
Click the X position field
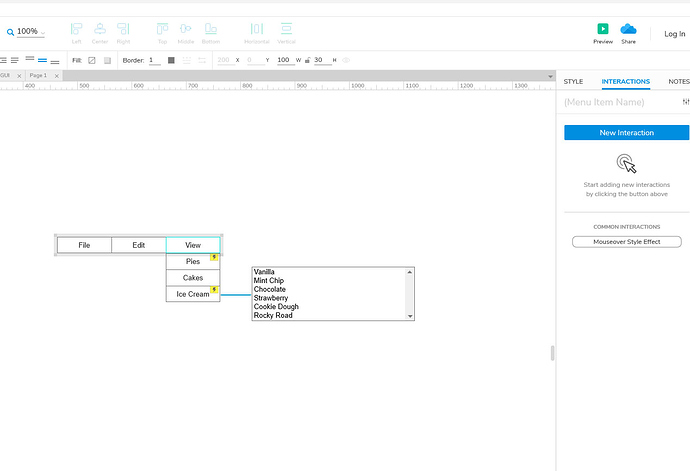click(224, 60)
